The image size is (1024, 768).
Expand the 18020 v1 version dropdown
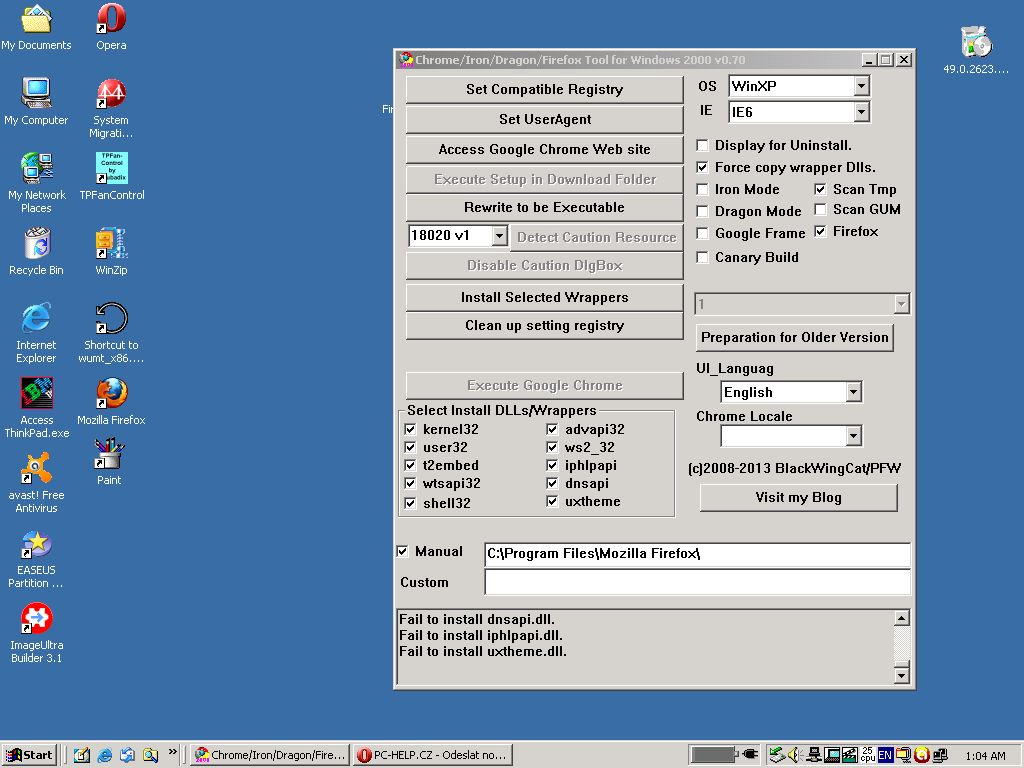pos(500,236)
